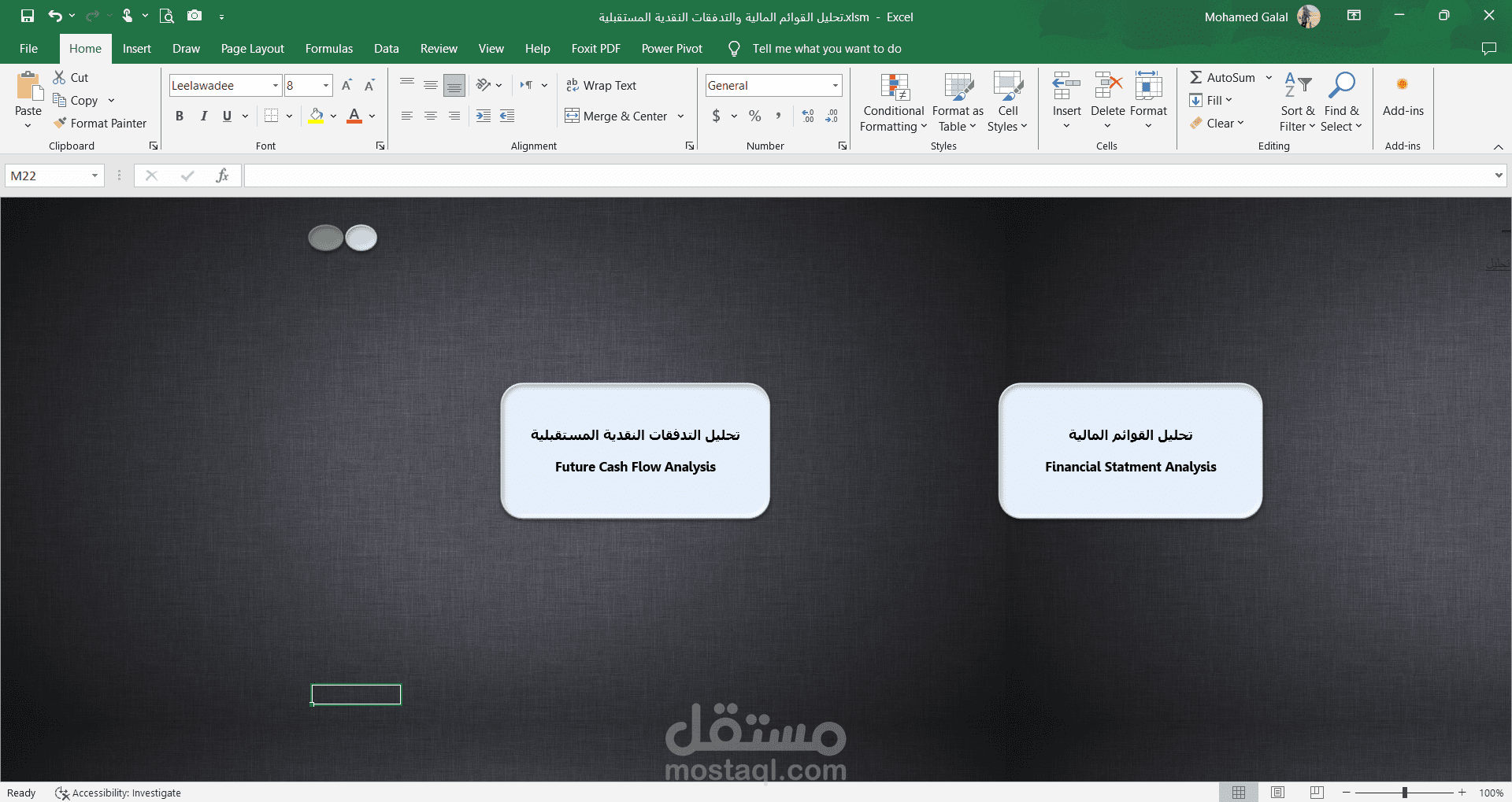This screenshot has height=802, width=1512.
Task: Toggle Wrap Text
Action: pos(601,85)
